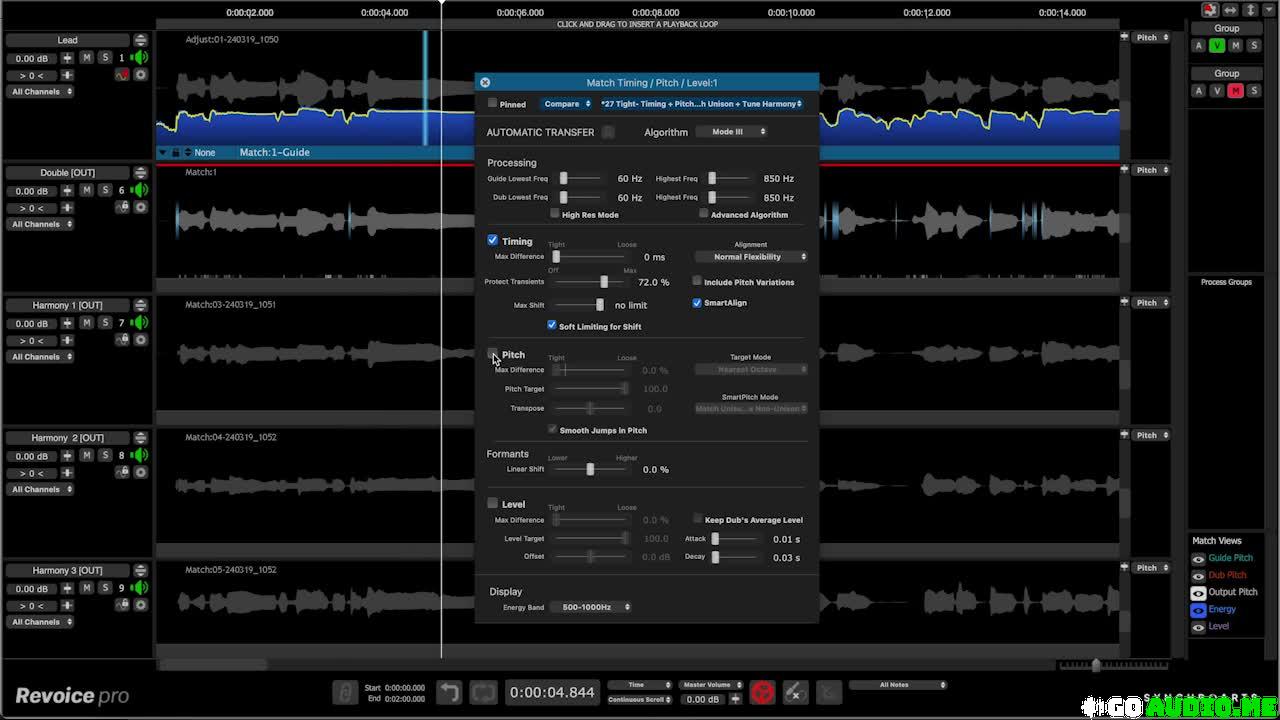
Task: Mute the Lead track with the M button
Action: [87, 58]
